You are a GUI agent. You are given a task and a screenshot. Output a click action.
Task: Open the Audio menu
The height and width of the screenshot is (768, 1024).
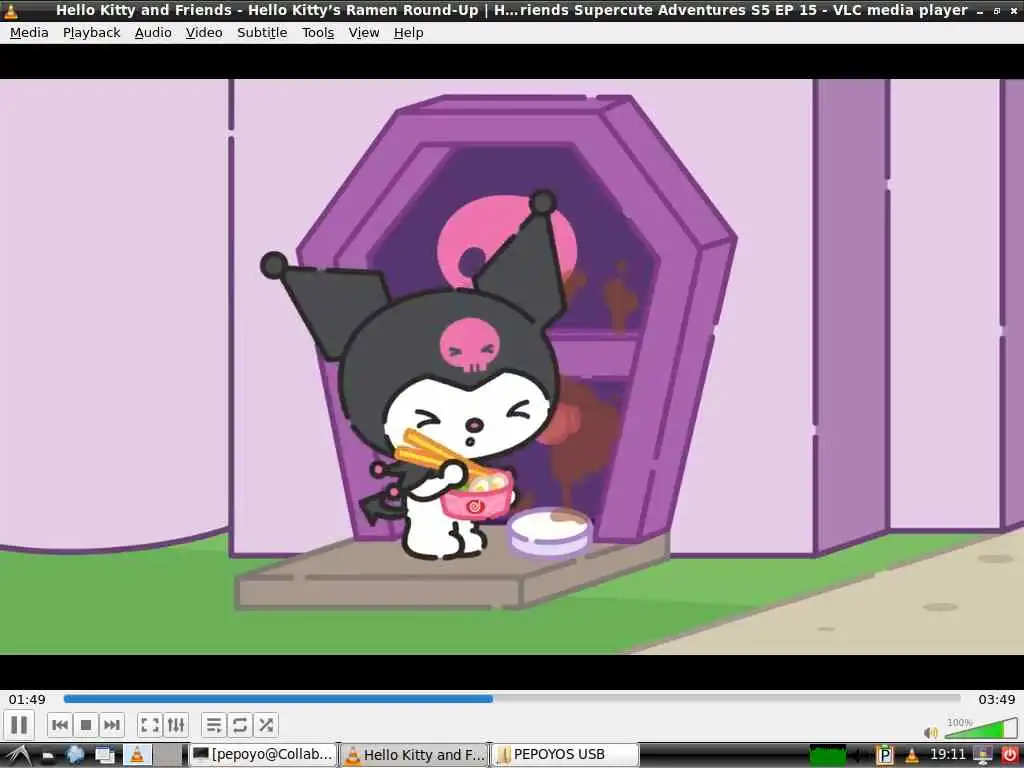[153, 33]
